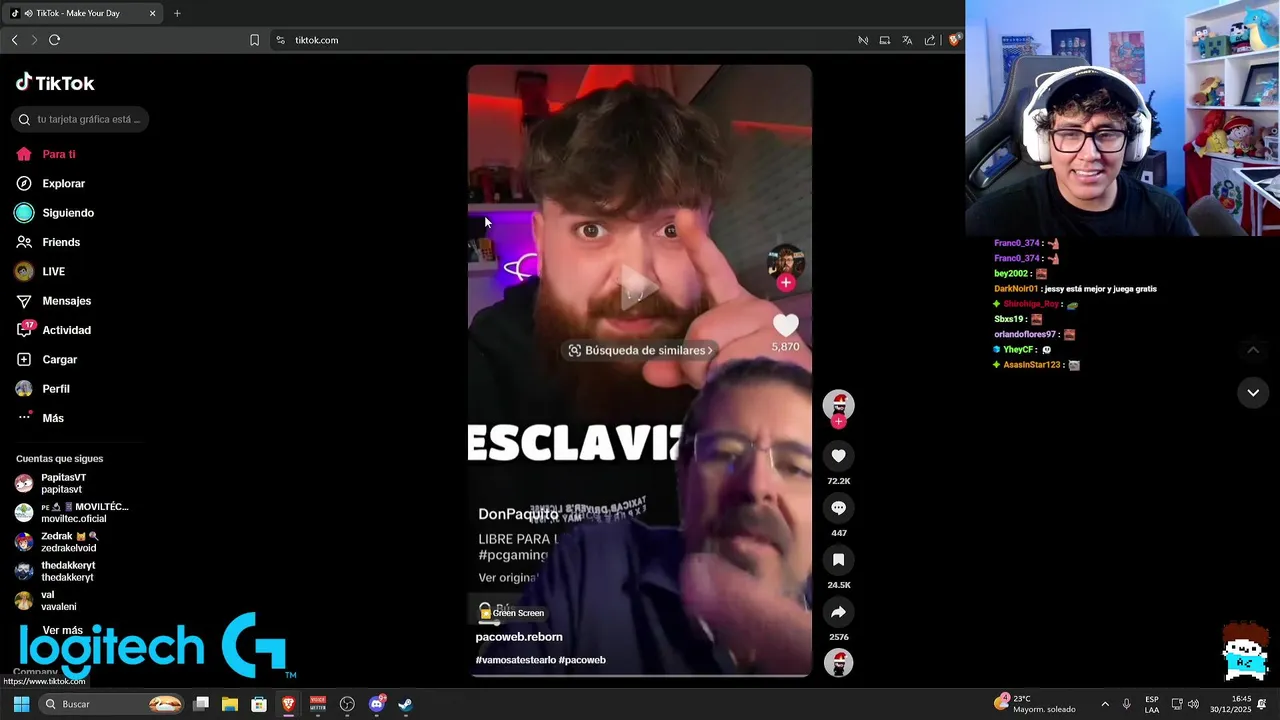Image resolution: width=1280 pixels, height=720 pixels.
Task: Open the creator avatar beside the video
Action: pos(838,404)
